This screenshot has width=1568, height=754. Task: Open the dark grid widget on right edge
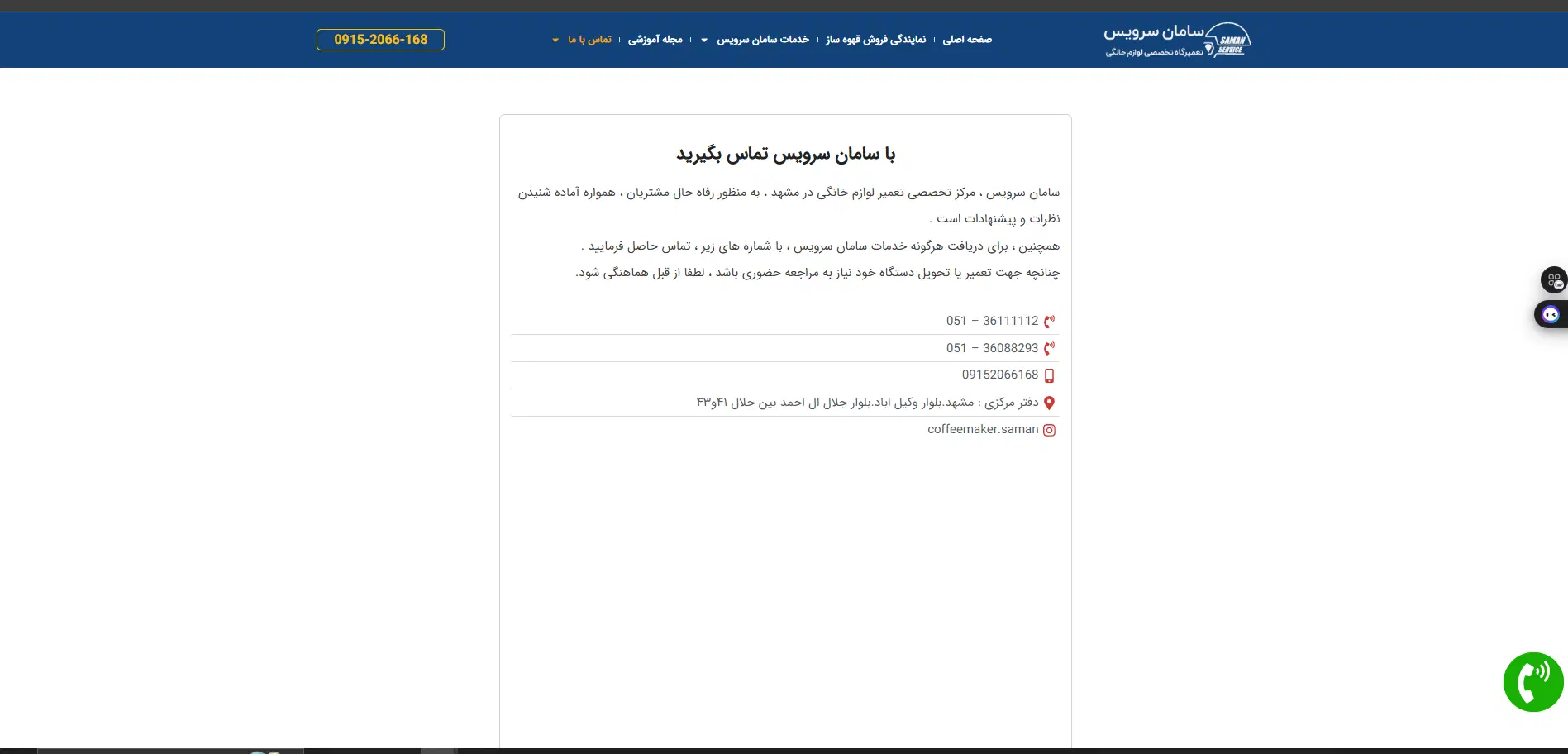1553,280
